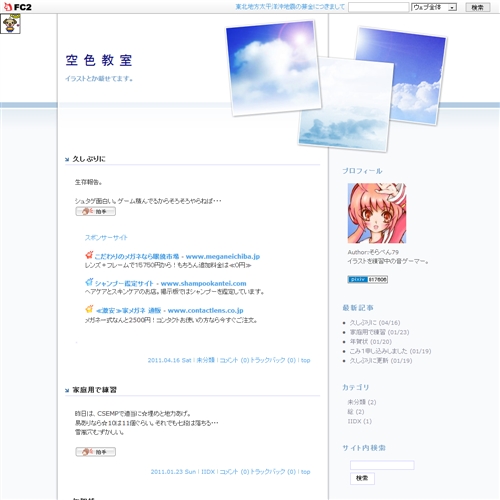Click the 拍手 clap button under first post

(96, 211)
